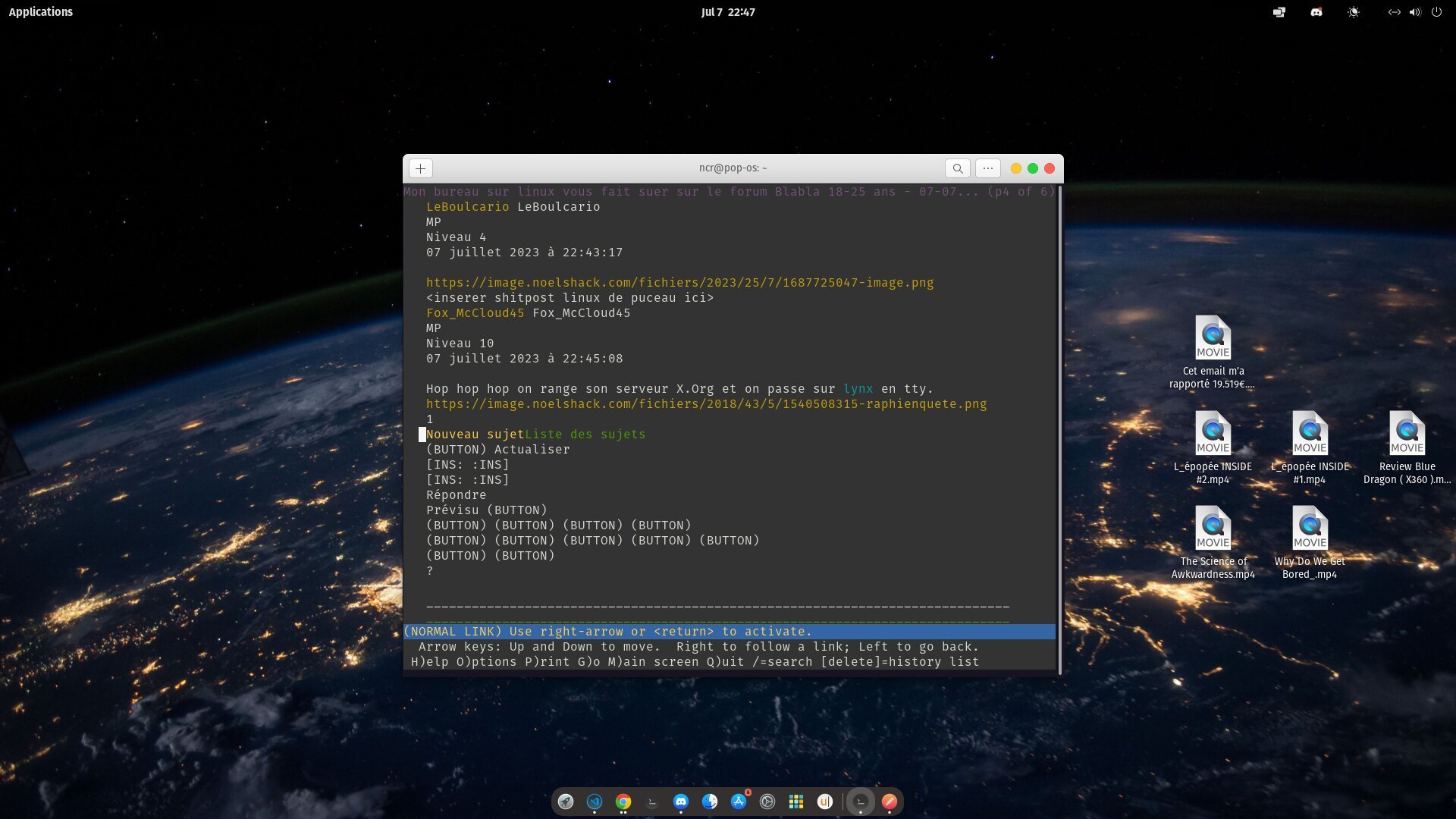Open the terminal three-dots menu
1456x819 pixels.
coord(987,168)
